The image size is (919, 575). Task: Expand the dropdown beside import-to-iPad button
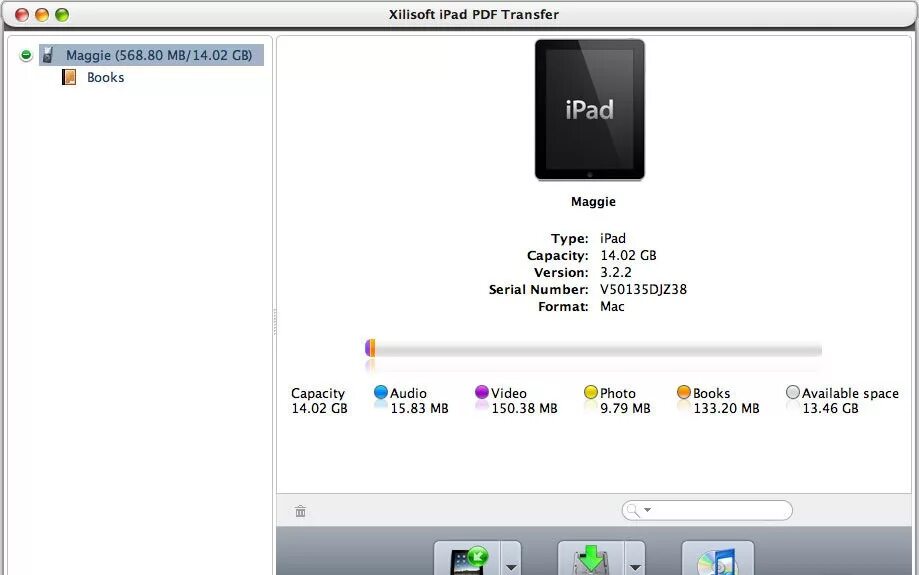[x=511, y=559]
